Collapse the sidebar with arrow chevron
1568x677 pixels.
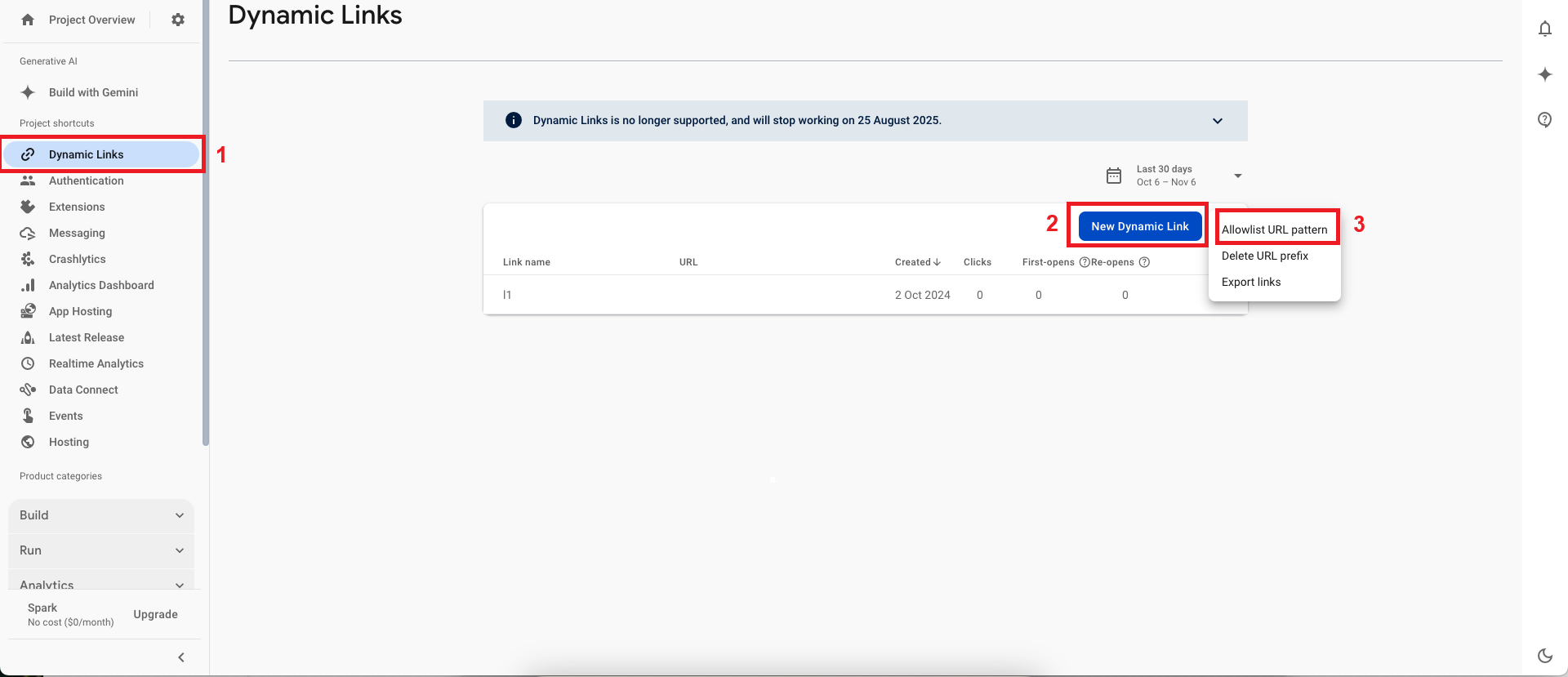click(x=181, y=657)
